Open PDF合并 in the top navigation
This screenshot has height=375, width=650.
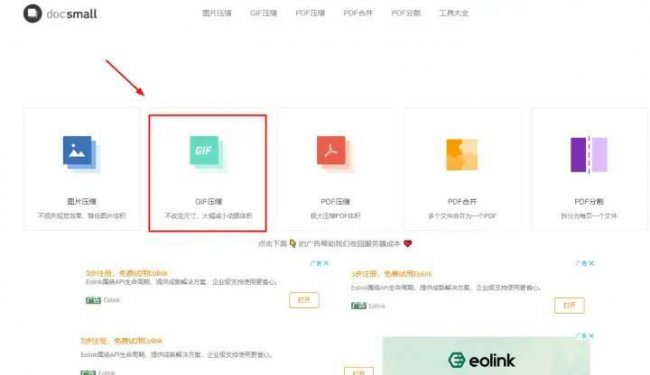coord(358,13)
